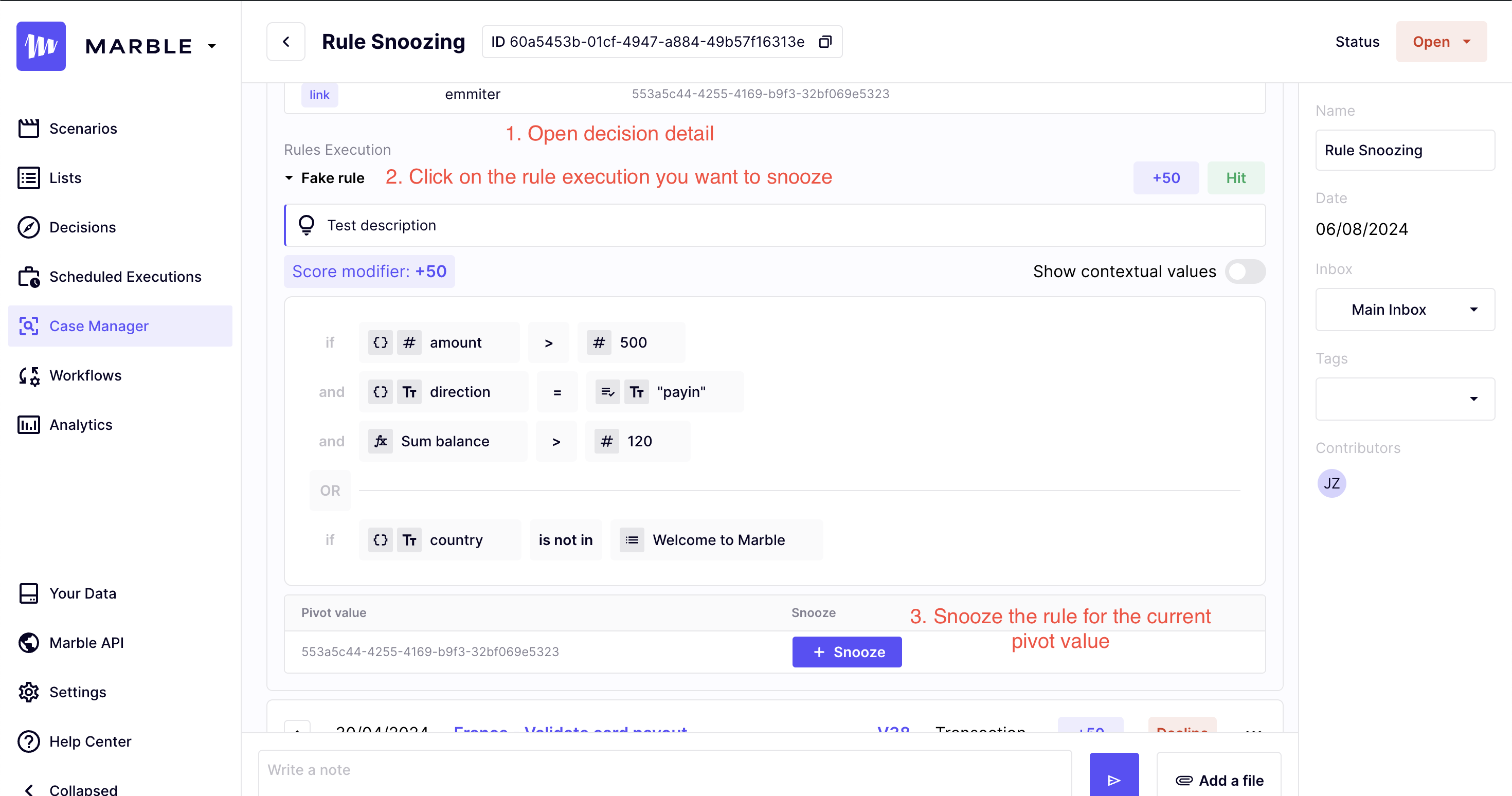Click the direction field operand
Viewport: 1512px width, 796px height.
coord(443,391)
